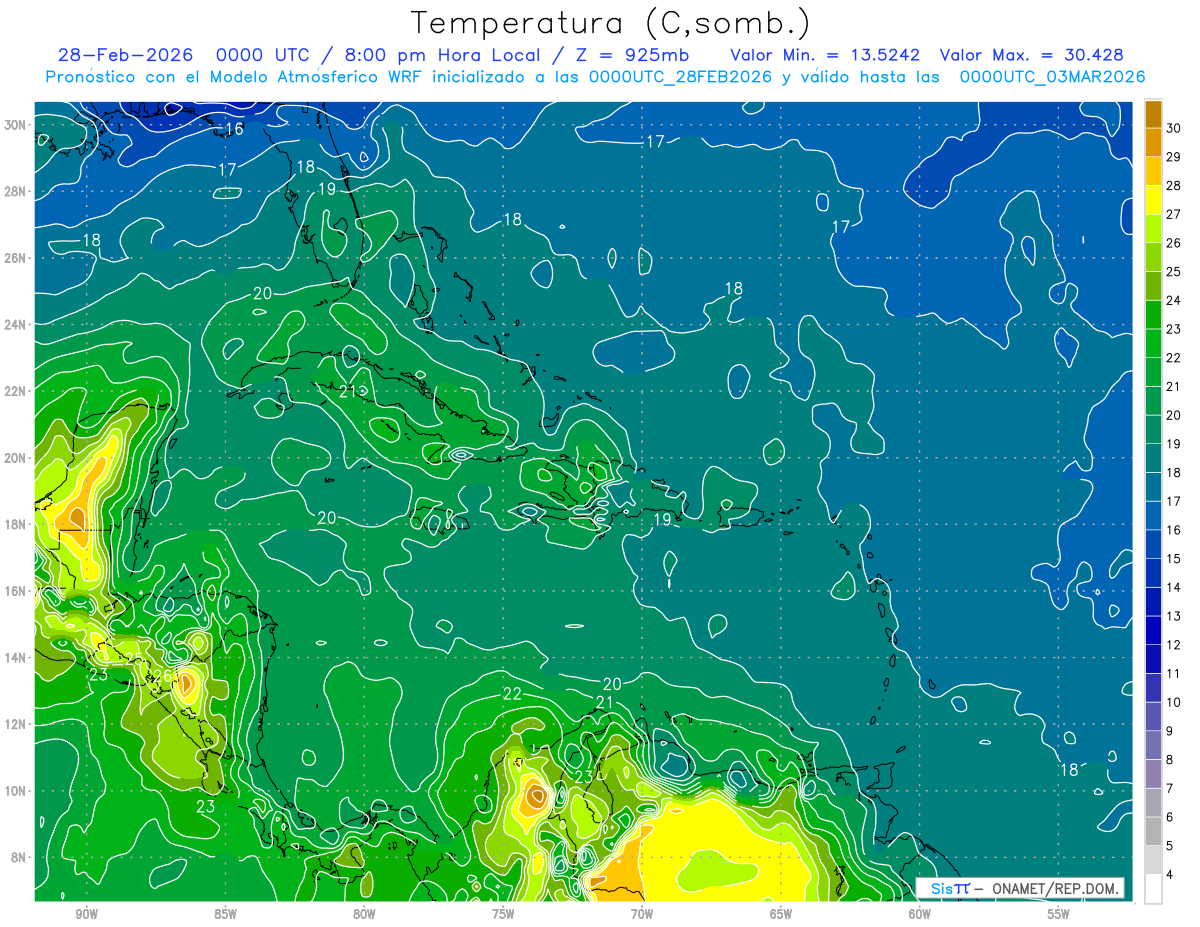Image resolution: width=1200 pixels, height=927 pixels.
Task: Click the 60W longitude axis label
Action: (920, 915)
